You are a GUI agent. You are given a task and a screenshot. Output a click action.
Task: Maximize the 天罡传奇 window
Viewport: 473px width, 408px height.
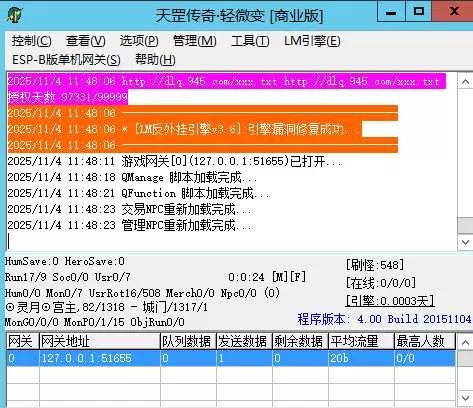pyautogui.click(x=419, y=12)
